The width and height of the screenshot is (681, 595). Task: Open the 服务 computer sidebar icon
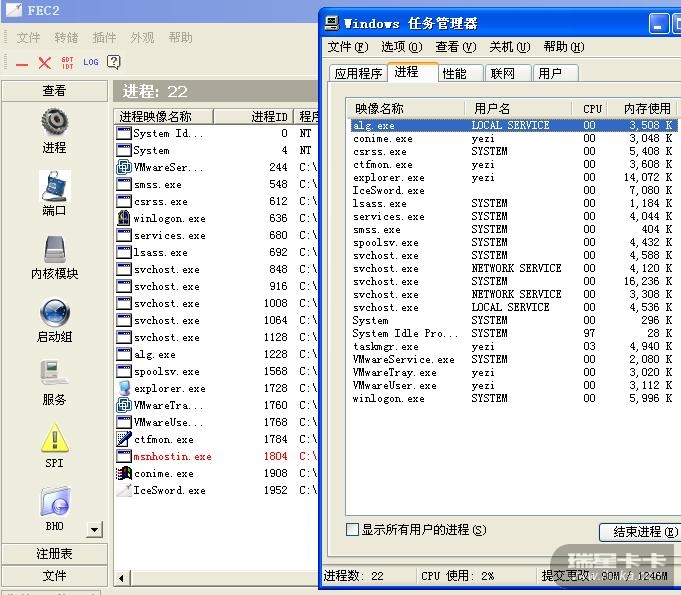[x=54, y=374]
